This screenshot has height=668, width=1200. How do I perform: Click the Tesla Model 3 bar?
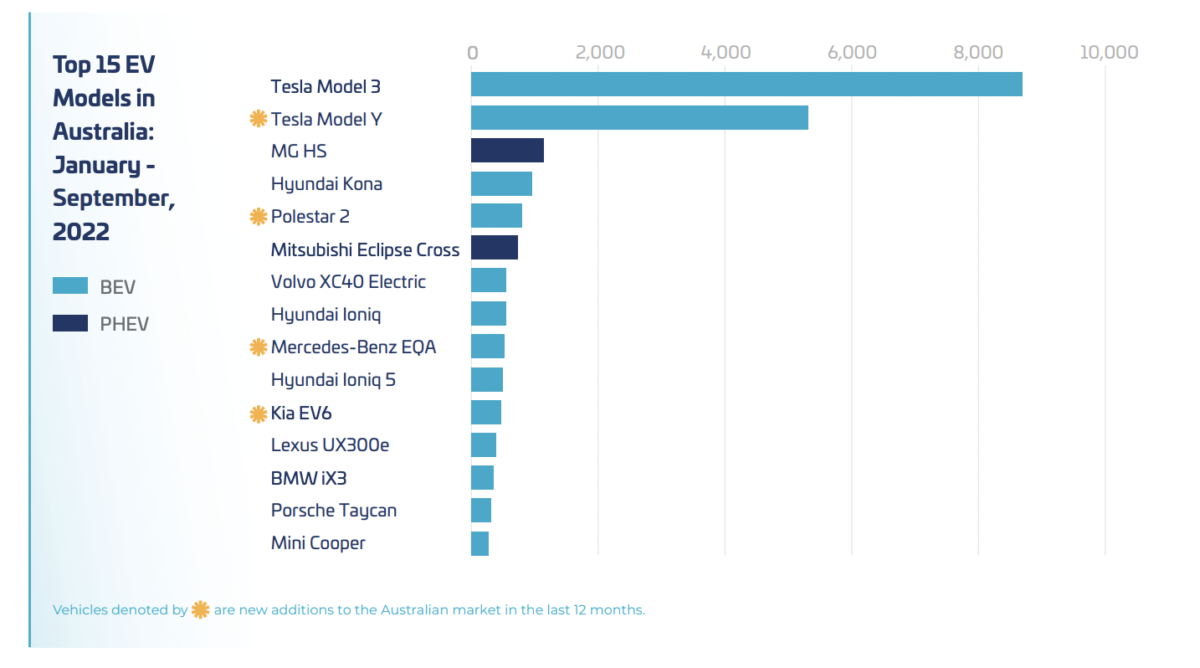pyautogui.click(x=747, y=84)
